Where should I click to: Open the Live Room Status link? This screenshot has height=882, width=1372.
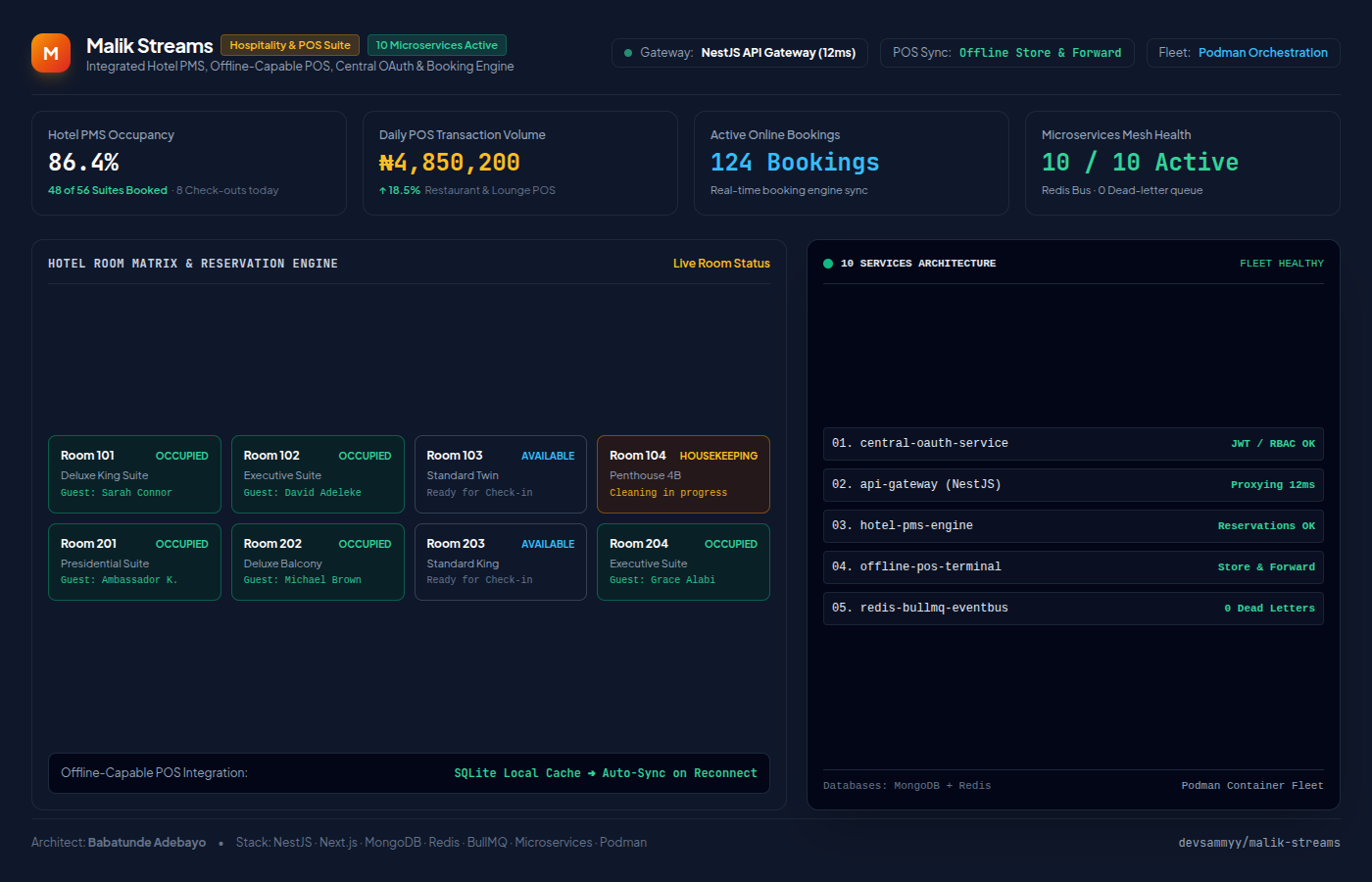click(721, 264)
